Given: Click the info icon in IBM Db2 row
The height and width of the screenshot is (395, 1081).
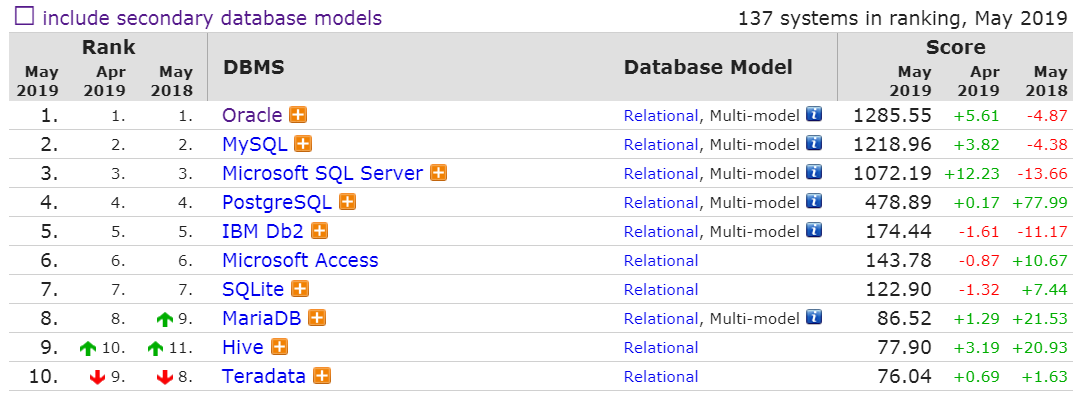Looking at the screenshot, I should 814,230.
